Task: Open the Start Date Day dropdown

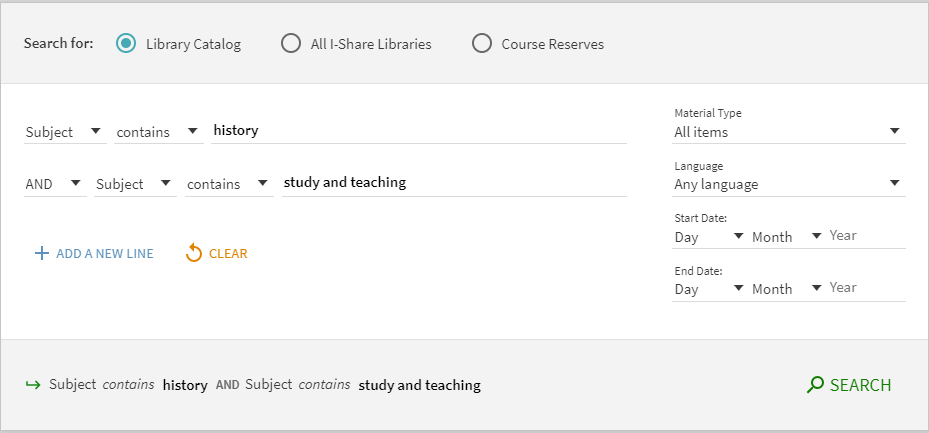Action: point(708,237)
